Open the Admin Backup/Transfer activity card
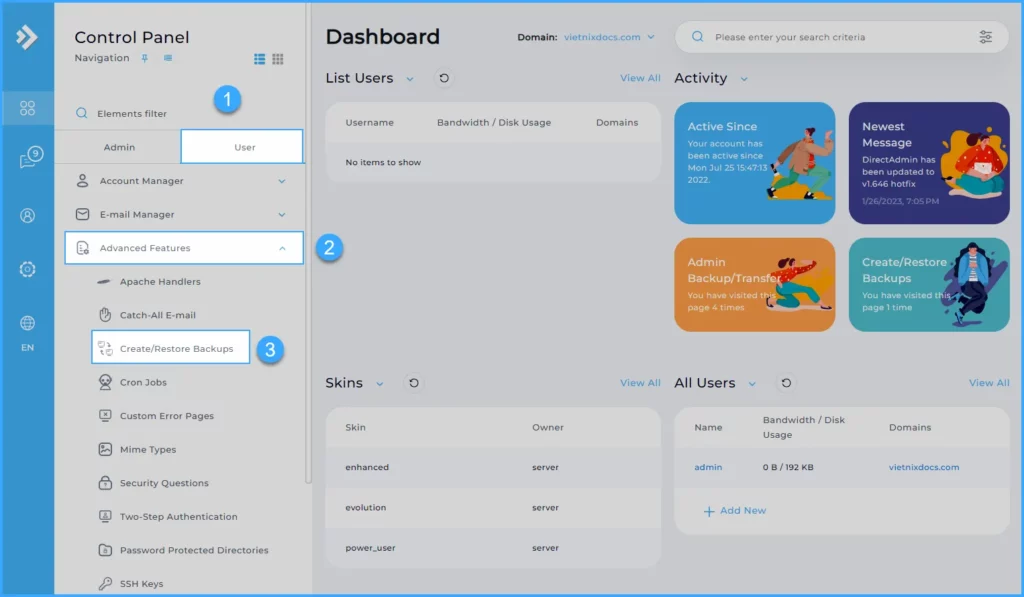 754,284
